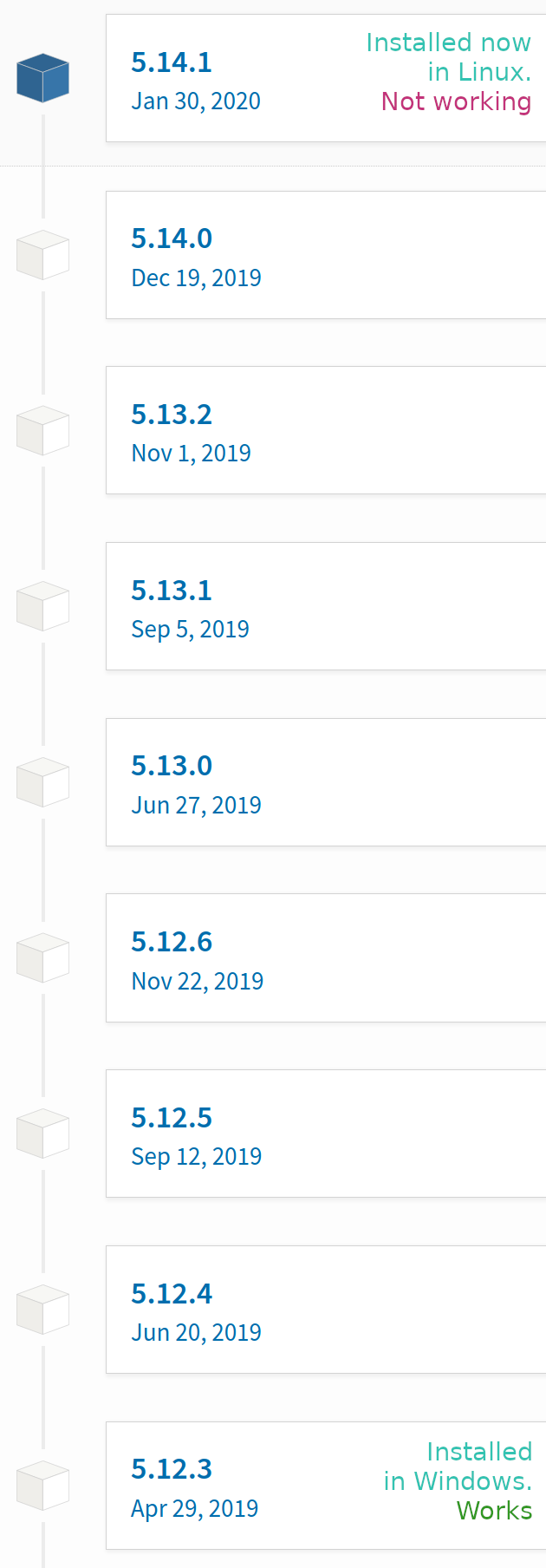
Task: Open version 5.13.1 release page
Action: point(172,591)
